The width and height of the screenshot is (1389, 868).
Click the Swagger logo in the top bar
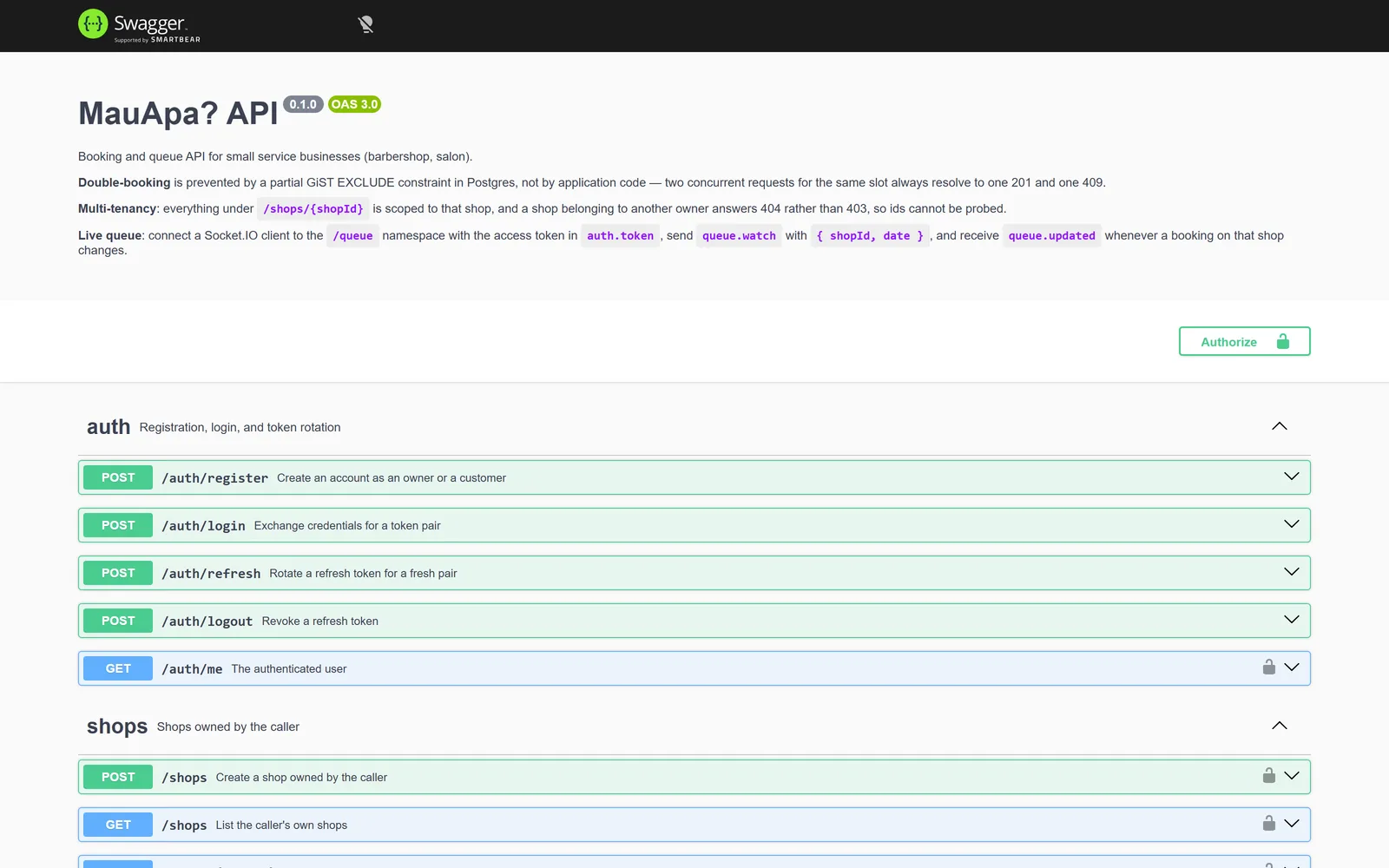(x=139, y=25)
